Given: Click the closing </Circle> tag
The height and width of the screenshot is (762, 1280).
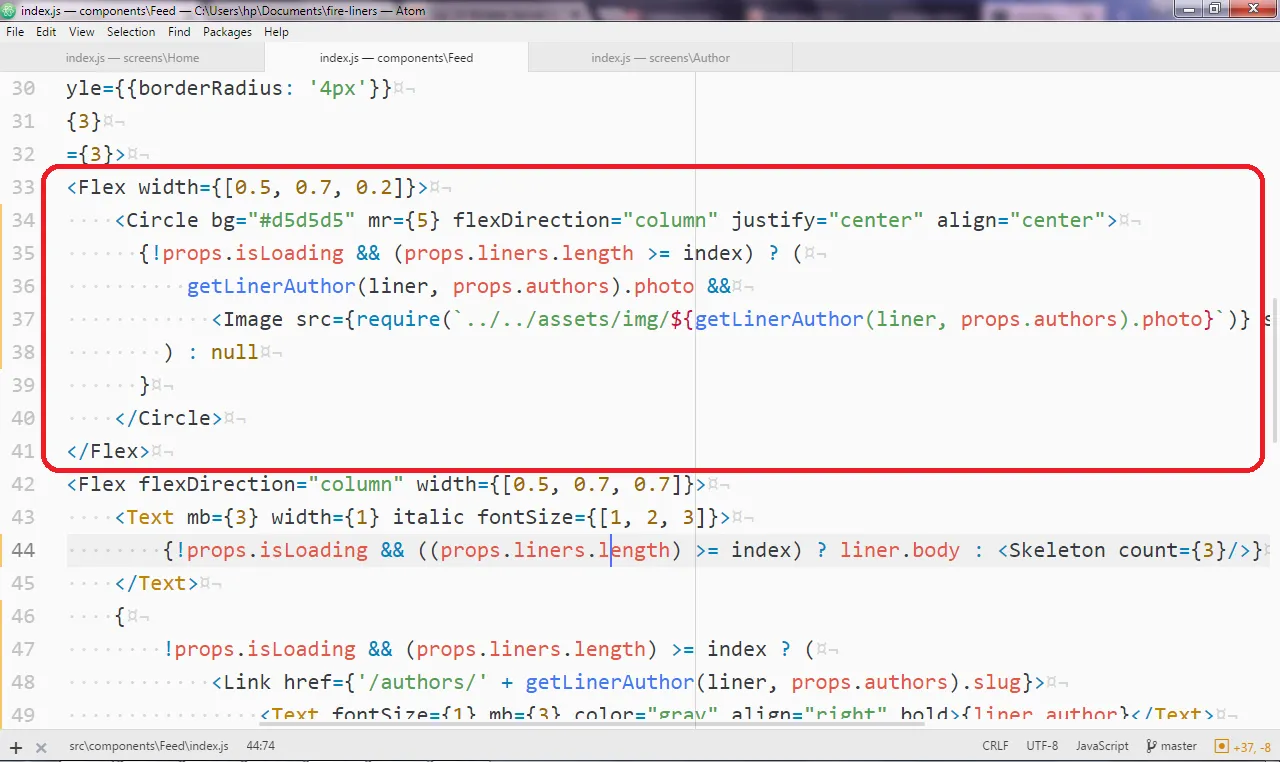Looking at the screenshot, I should pyautogui.click(x=168, y=418).
